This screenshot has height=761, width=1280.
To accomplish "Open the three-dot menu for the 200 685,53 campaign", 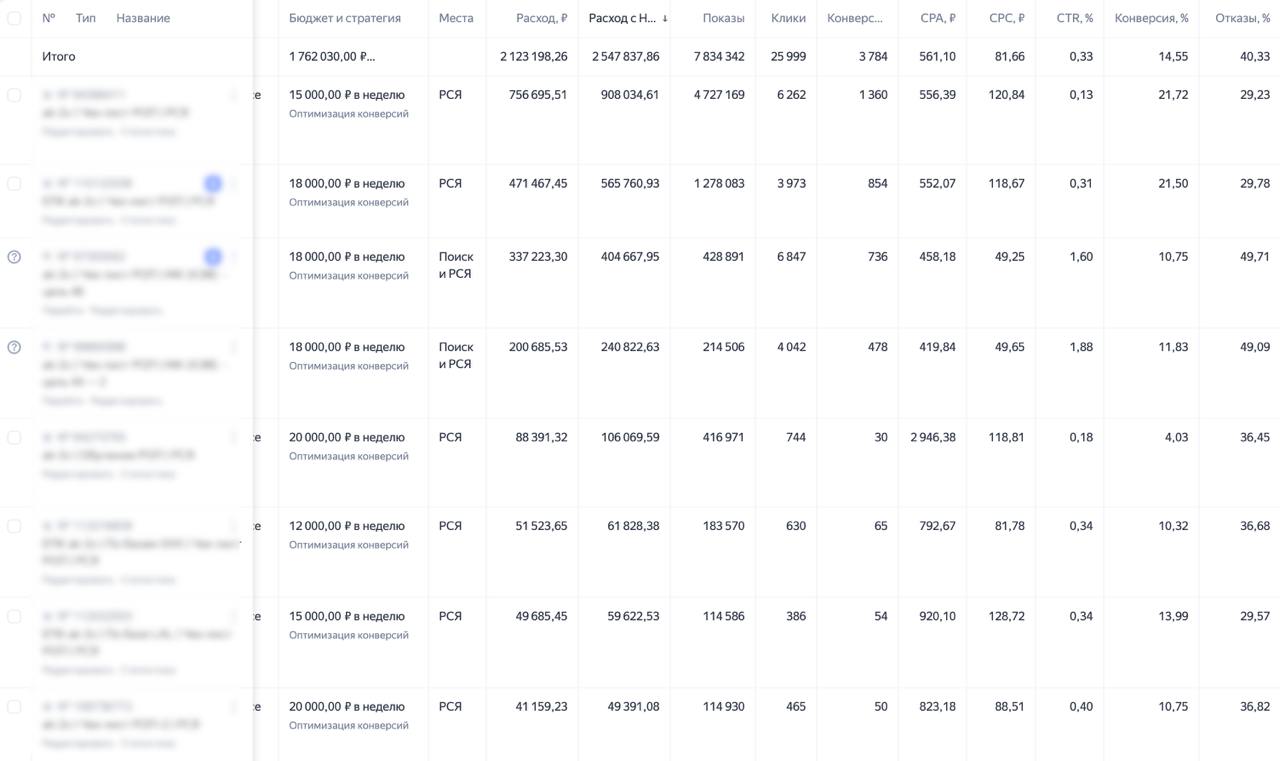I will (234, 347).
